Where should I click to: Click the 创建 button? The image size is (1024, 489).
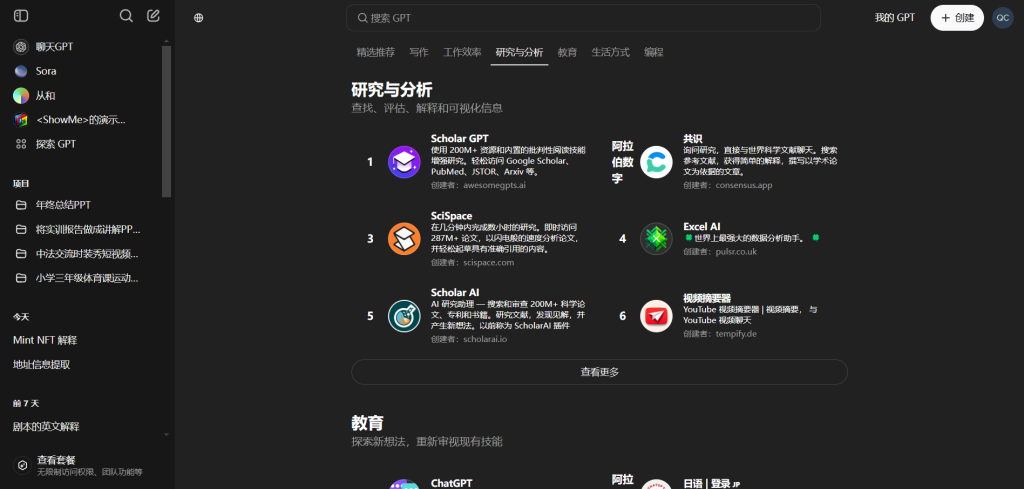pos(957,18)
